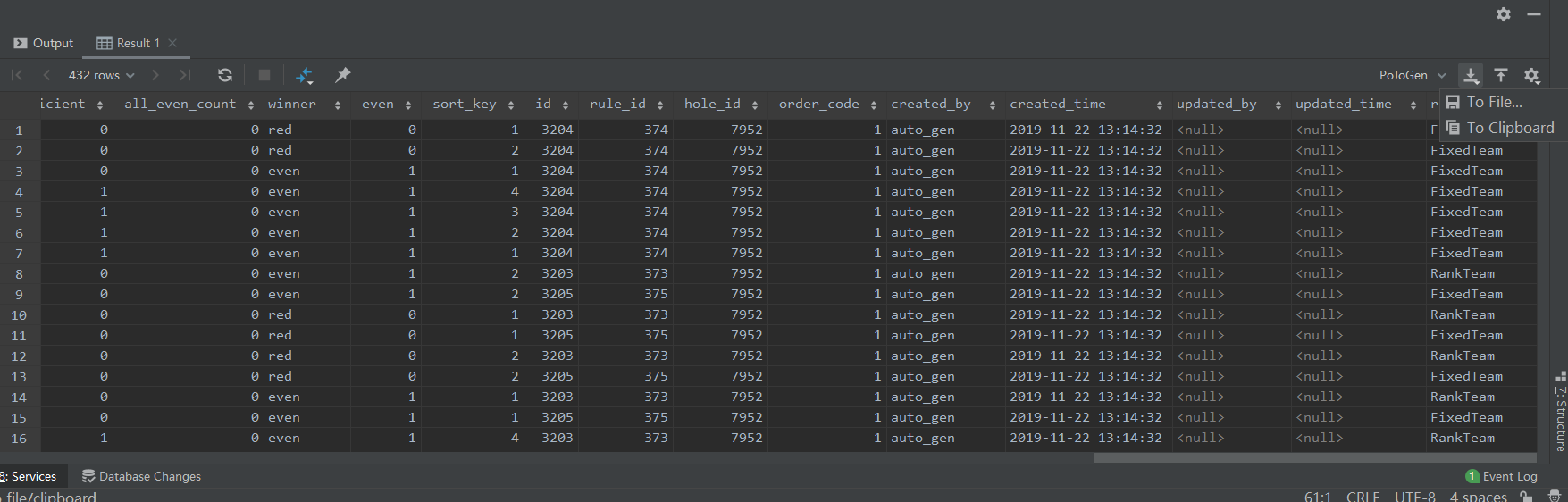The image size is (1568, 502).
Task: Click the winner cell 'even' in row 3
Action: 306,171
